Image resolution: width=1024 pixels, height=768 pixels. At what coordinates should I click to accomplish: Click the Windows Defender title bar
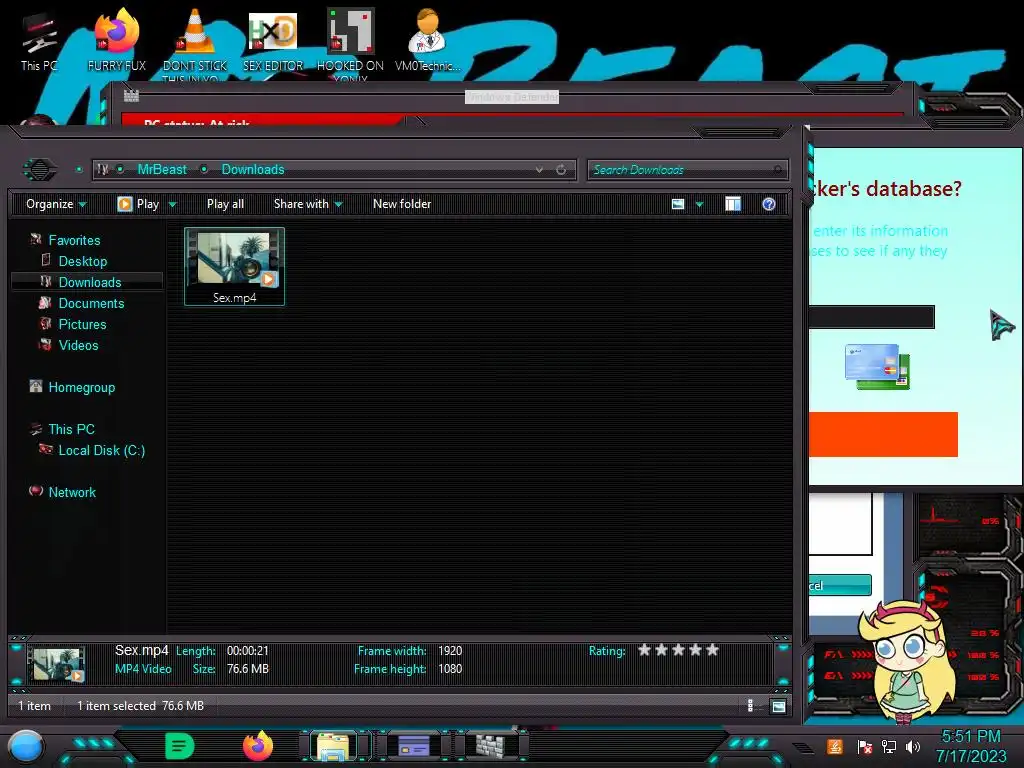pos(511,97)
